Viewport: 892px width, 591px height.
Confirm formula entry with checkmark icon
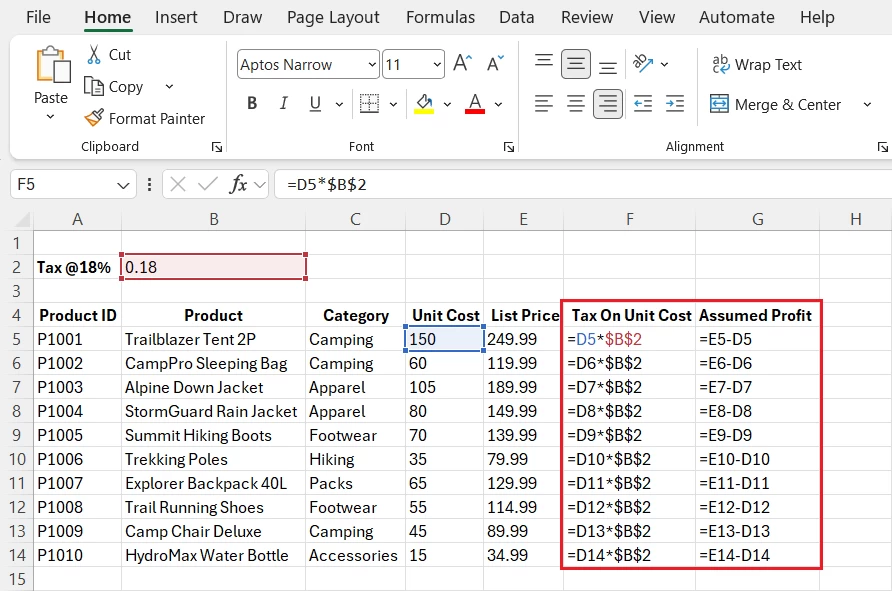[208, 184]
